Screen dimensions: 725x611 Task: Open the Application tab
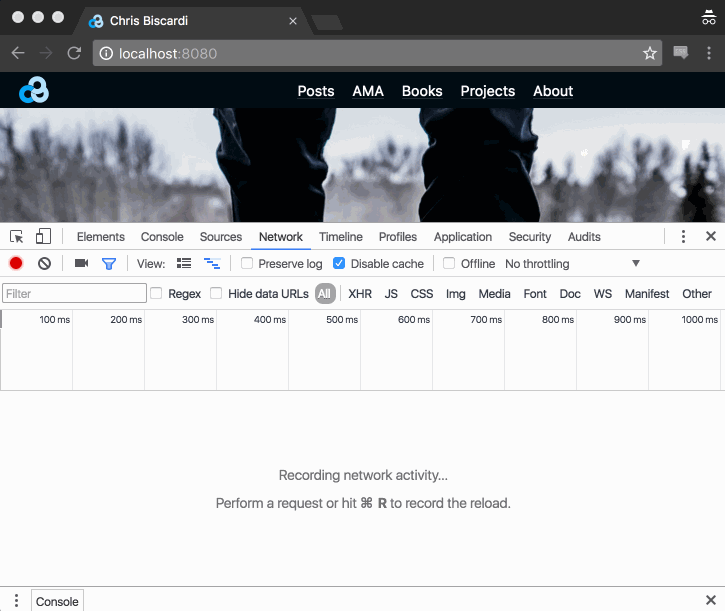tap(463, 237)
